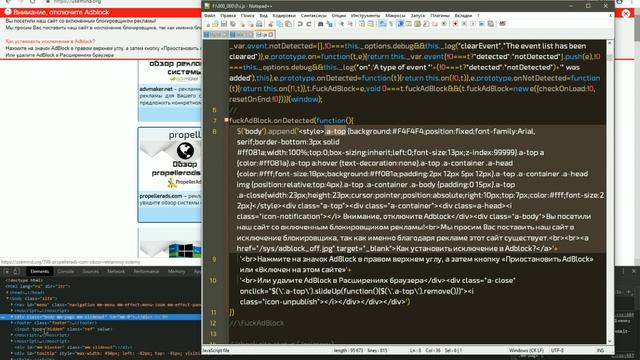Click the Windows (CR LF) status bar field
640x360 pixels.
point(526,350)
